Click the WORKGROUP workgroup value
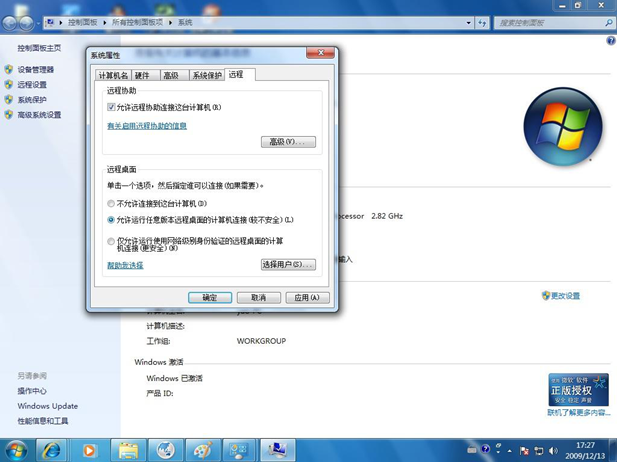Viewport: 617px width, 462px height. point(261,341)
